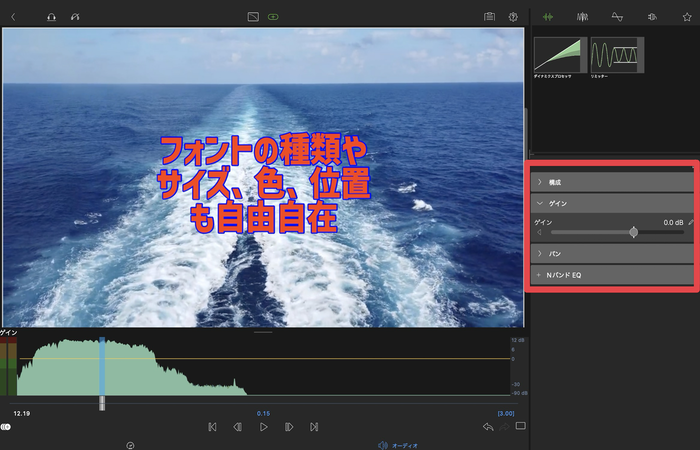Expand the 構成 section
Viewport: 700px width, 450px height.
tap(541, 182)
